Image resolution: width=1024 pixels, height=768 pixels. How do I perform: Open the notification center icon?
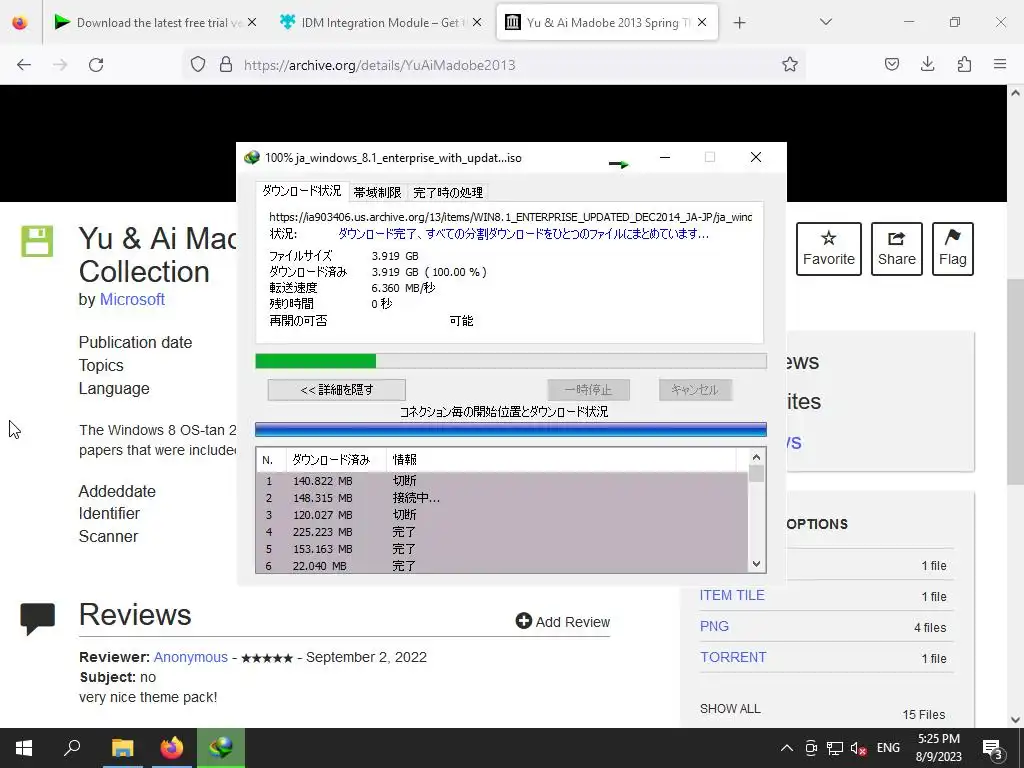(993, 748)
